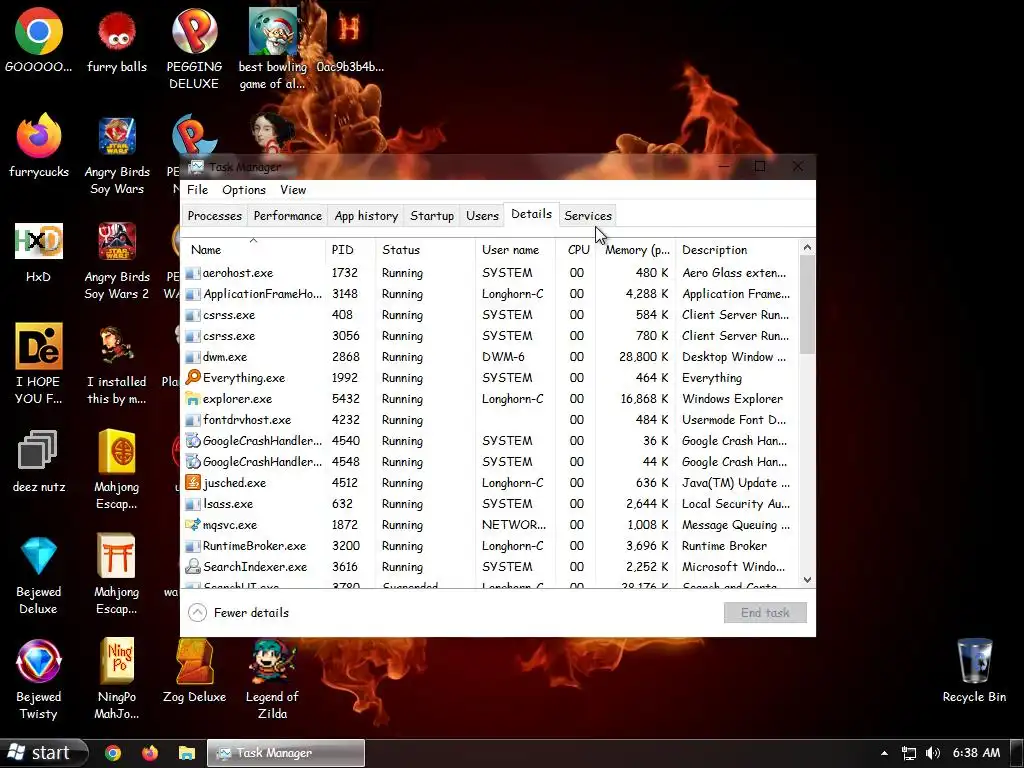1024x768 pixels.
Task: Open the Options menu in Task Manager
Action: coord(244,189)
